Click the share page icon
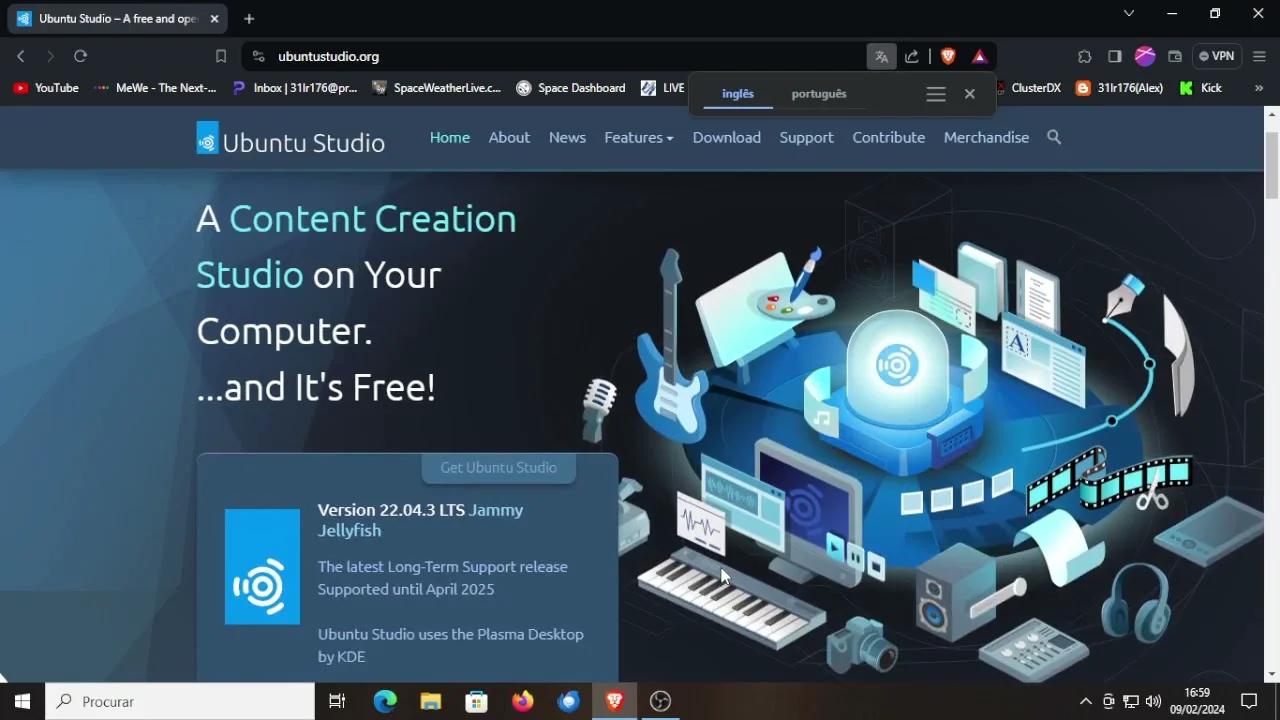The width and height of the screenshot is (1280, 720). [912, 56]
